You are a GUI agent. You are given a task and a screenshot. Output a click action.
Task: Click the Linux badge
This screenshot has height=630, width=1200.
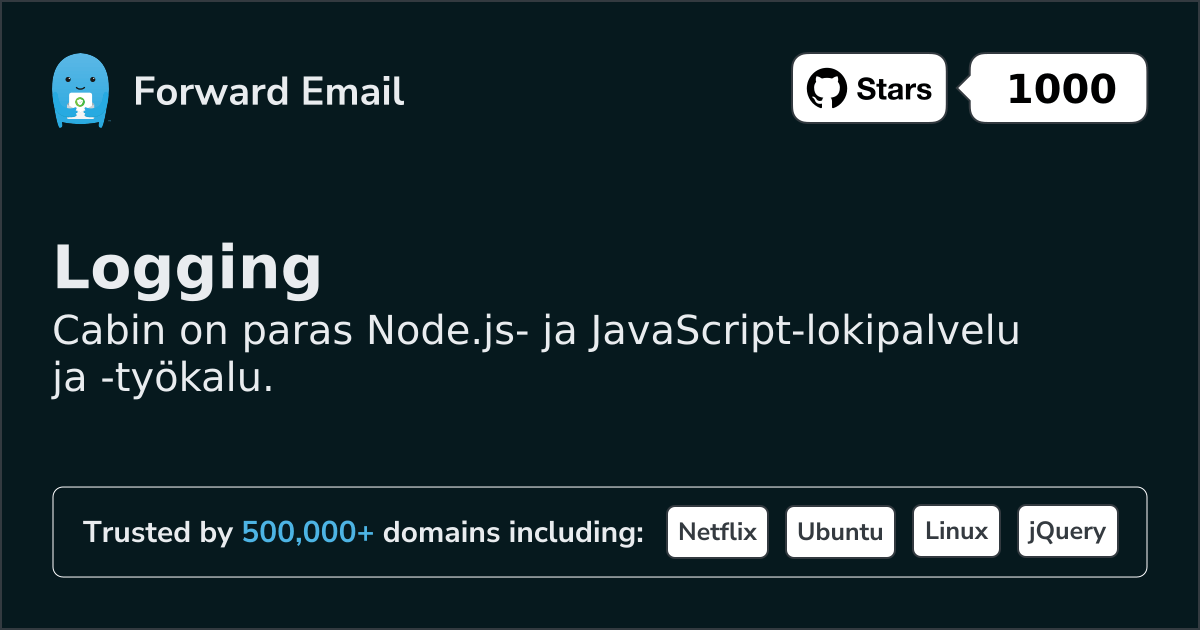click(956, 531)
